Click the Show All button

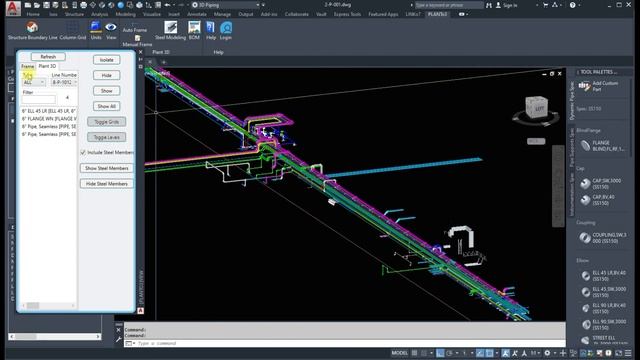point(107,106)
